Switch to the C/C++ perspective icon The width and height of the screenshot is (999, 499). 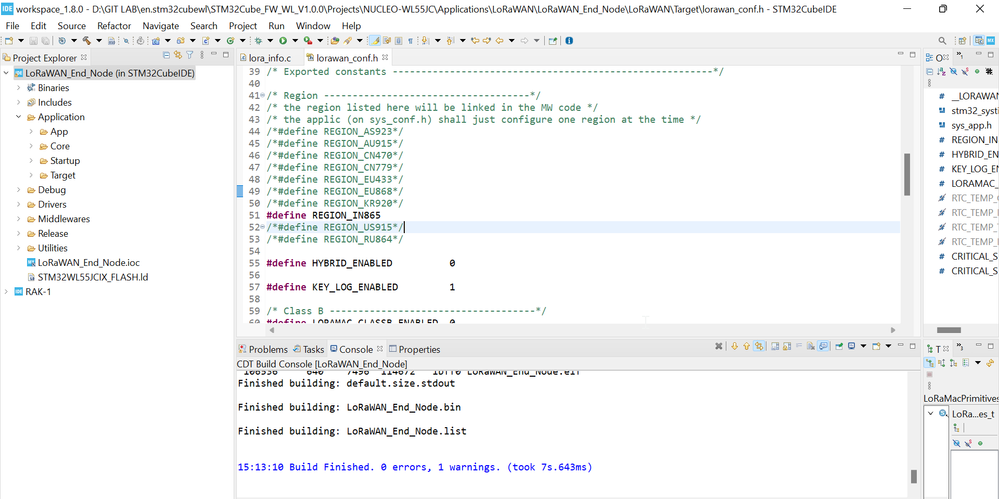978,40
